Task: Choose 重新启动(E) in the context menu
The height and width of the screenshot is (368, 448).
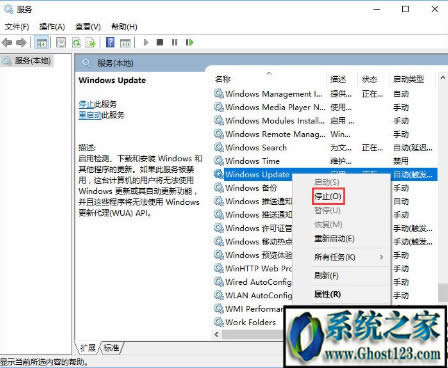Action: pyautogui.click(x=334, y=239)
